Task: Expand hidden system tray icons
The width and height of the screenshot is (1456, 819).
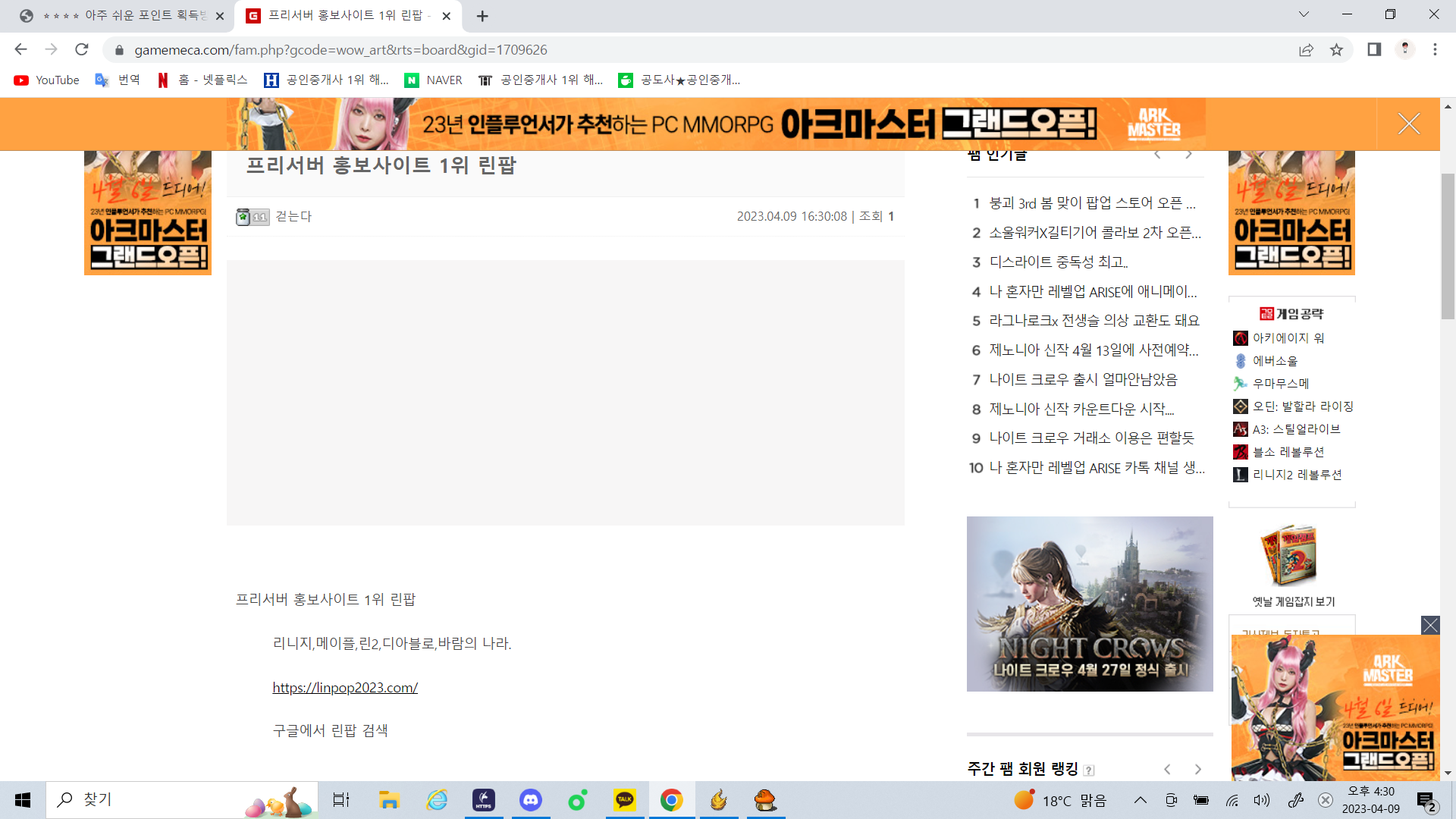Action: [x=1140, y=800]
